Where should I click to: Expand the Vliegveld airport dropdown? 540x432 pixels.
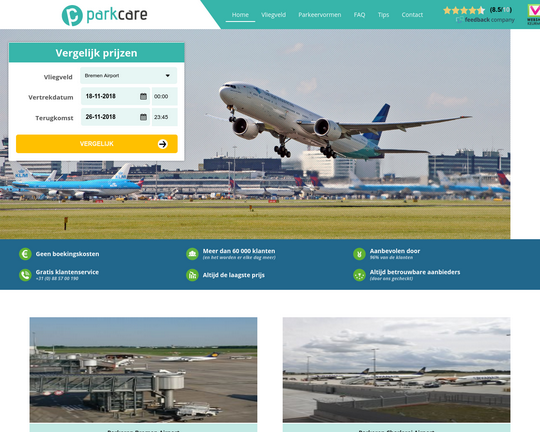coord(128,75)
